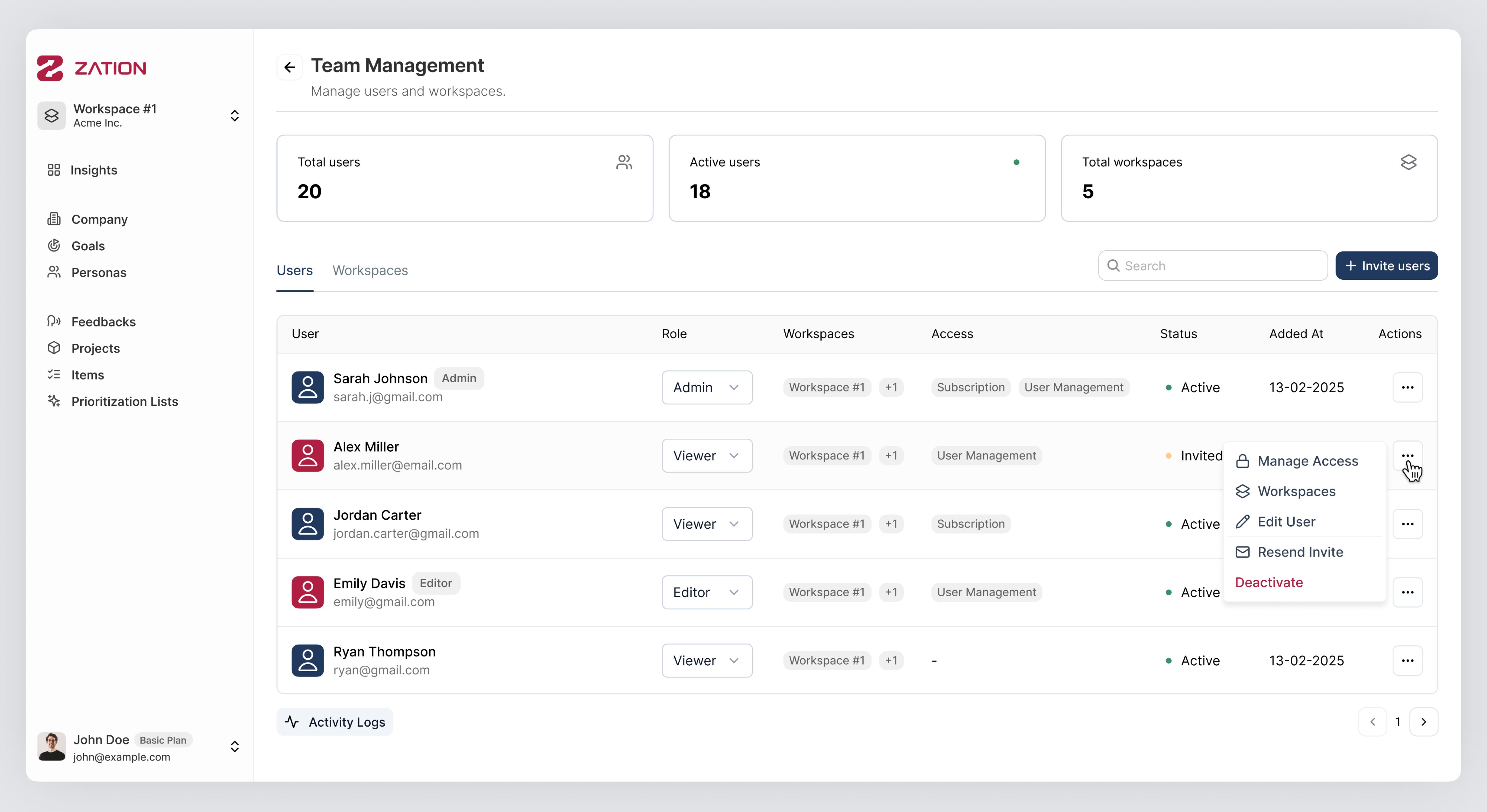Go to Goals in sidebar

(88, 246)
